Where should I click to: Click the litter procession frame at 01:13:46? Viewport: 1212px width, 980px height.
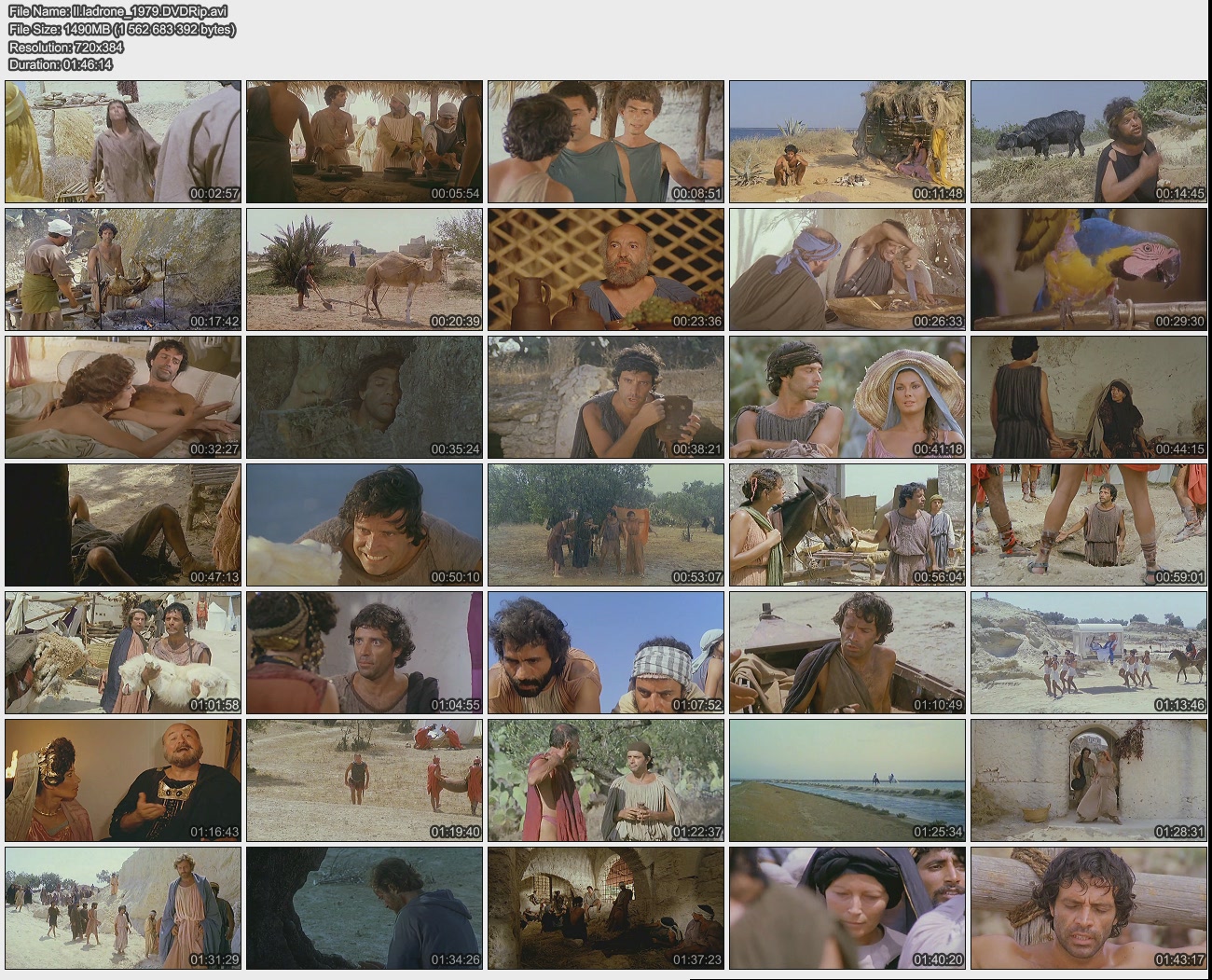(1088, 653)
